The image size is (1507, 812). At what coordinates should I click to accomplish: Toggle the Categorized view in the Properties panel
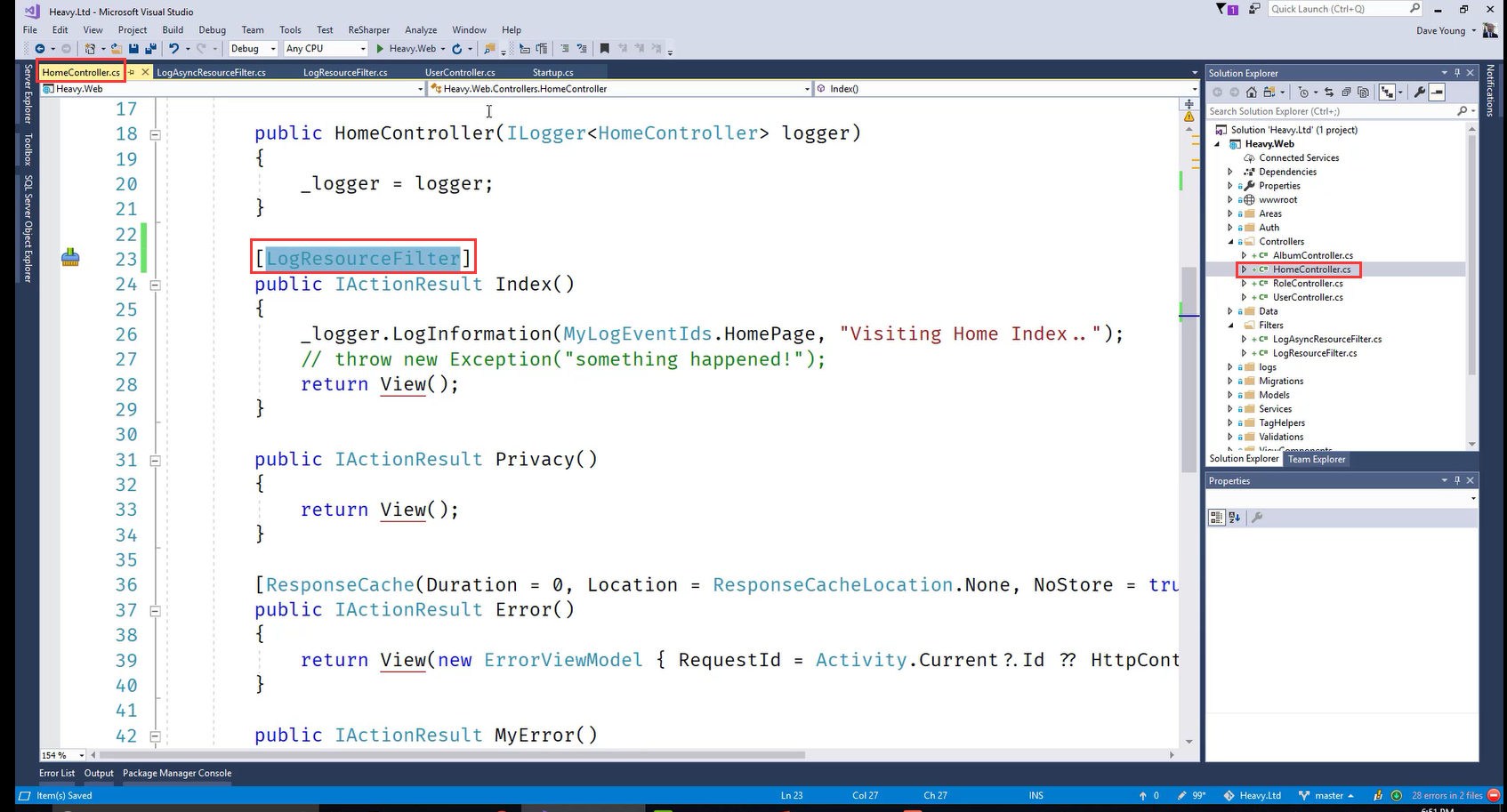[1216, 518]
